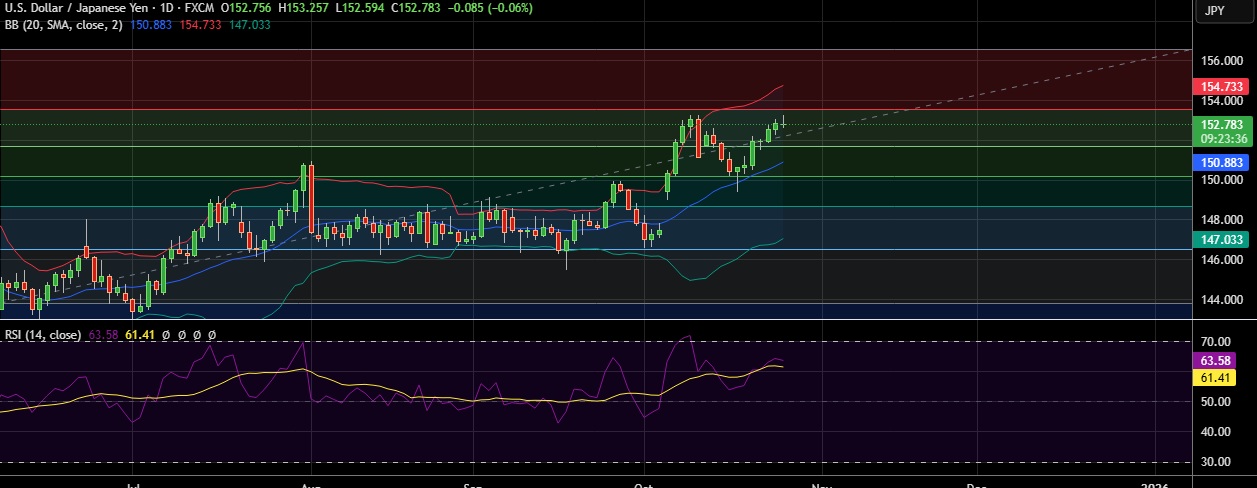Click the teal 147.033 label on price axis
This screenshot has width=1257, height=488.
(x=1219, y=240)
